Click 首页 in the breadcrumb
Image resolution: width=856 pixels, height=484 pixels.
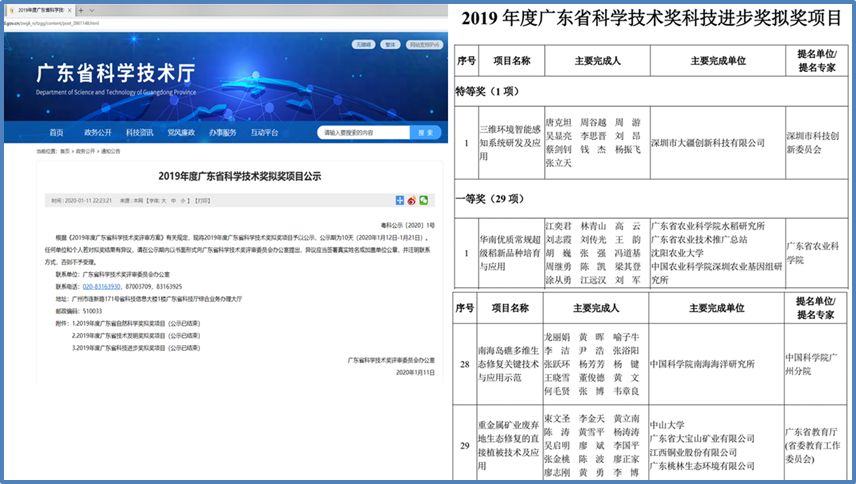point(65,151)
